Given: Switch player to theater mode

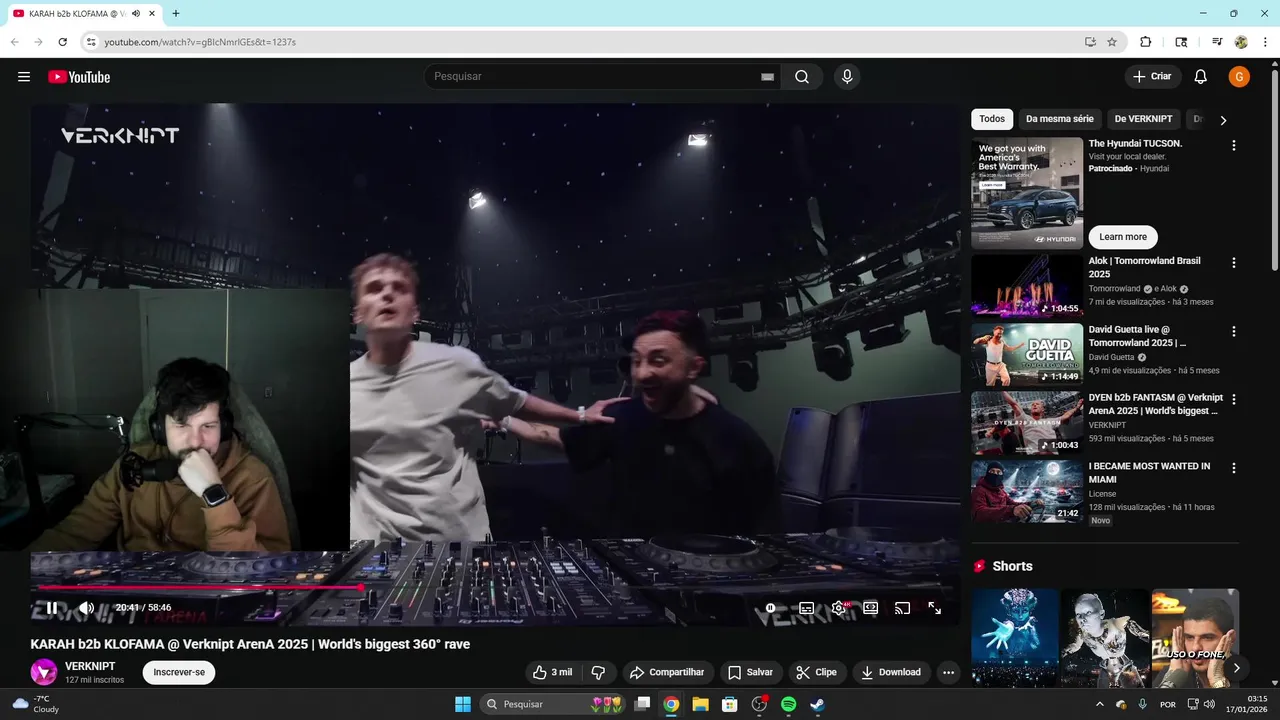Looking at the screenshot, I should coord(871,607).
